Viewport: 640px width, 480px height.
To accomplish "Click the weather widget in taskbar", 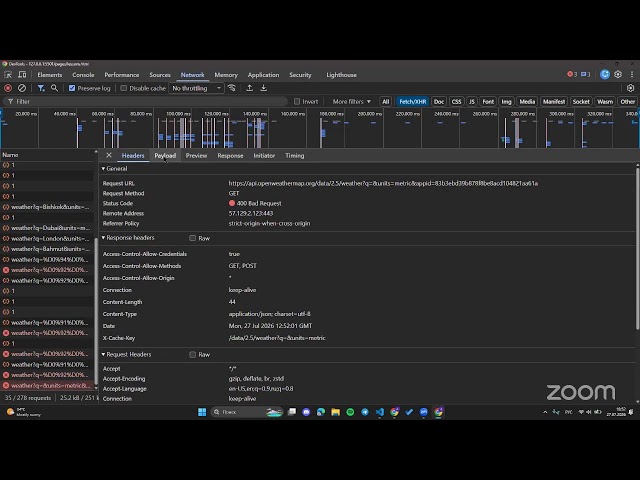I will click(x=24, y=412).
